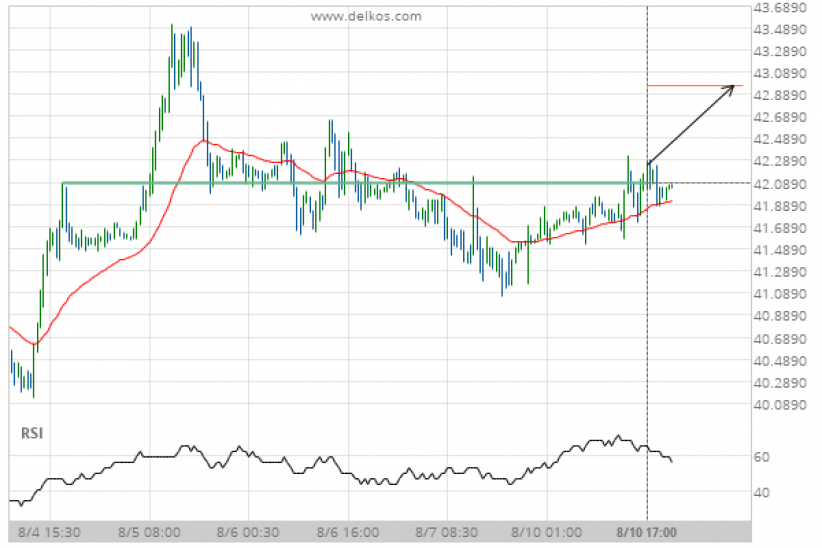Select the 8/7 08:30 time label
This screenshot has width=822, height=548.
[x=447, y=533]
